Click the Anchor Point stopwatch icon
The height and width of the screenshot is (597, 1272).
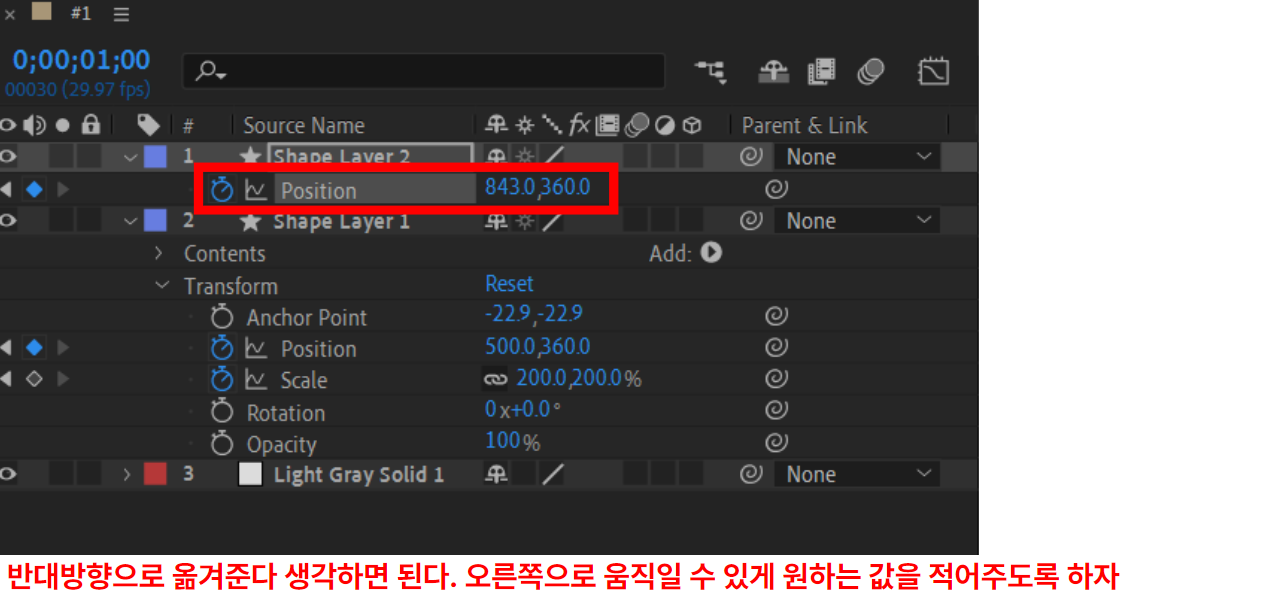pos(222,316)
